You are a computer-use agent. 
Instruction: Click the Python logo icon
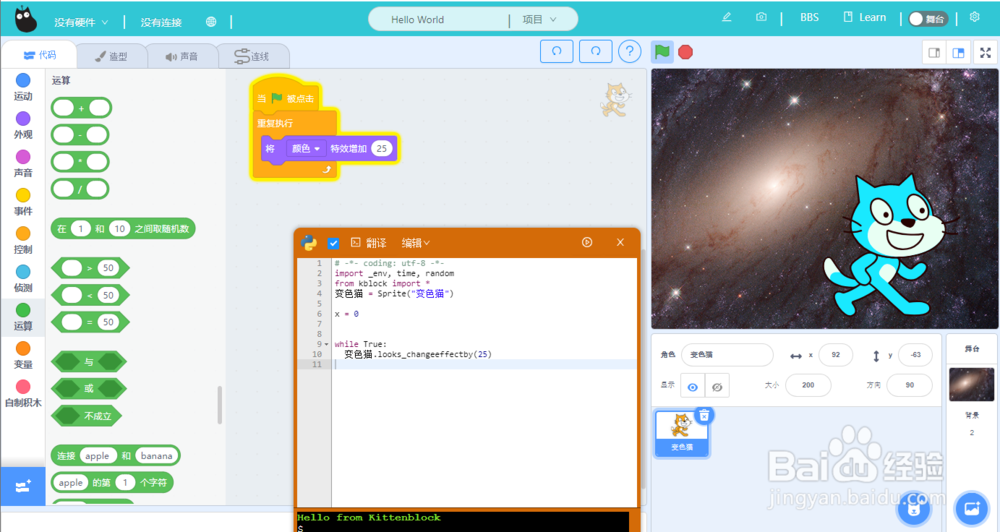(309, 242)
